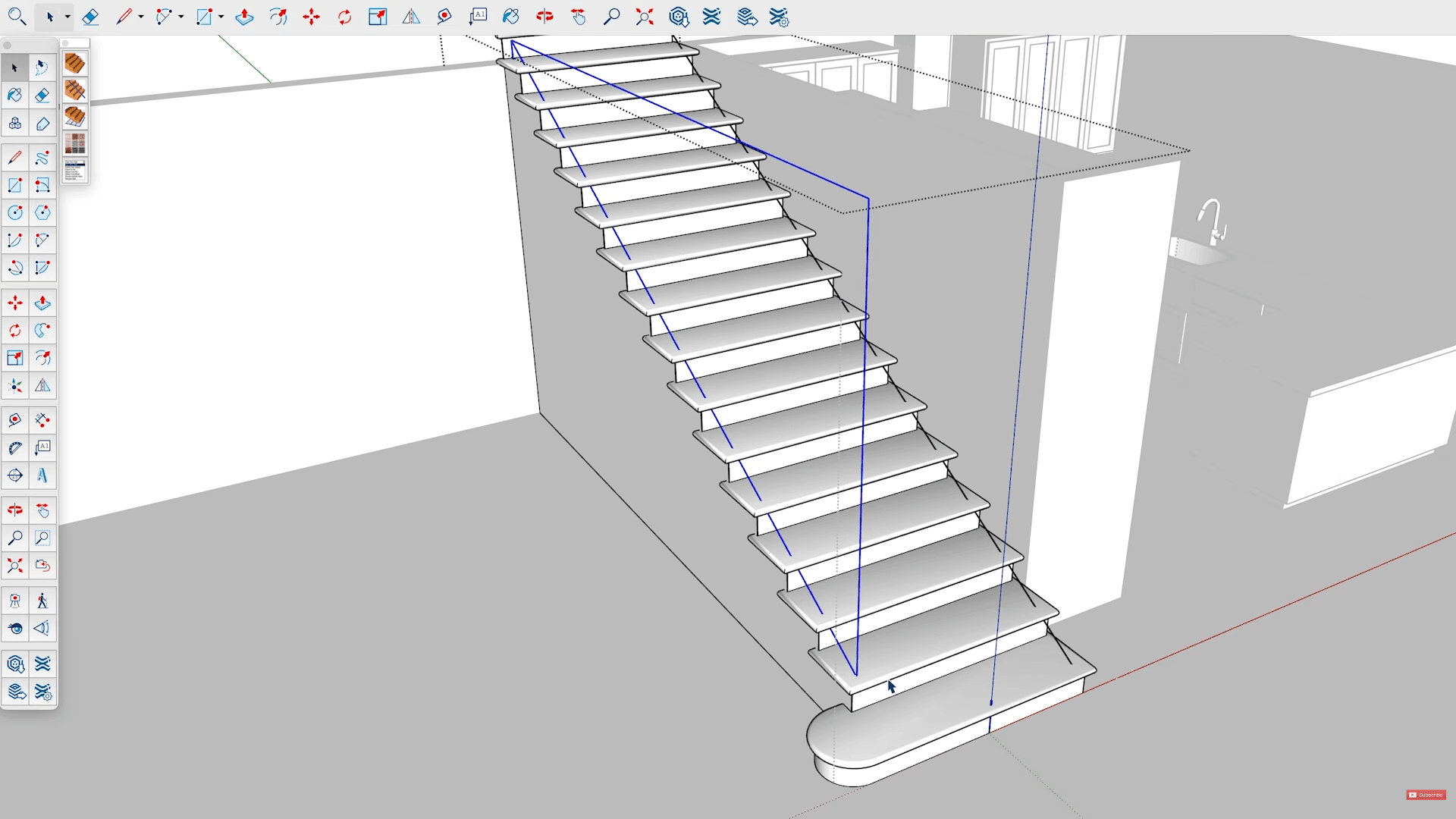
Task: Select the Rectangle tool in left toolset
Action: [14, 185]
